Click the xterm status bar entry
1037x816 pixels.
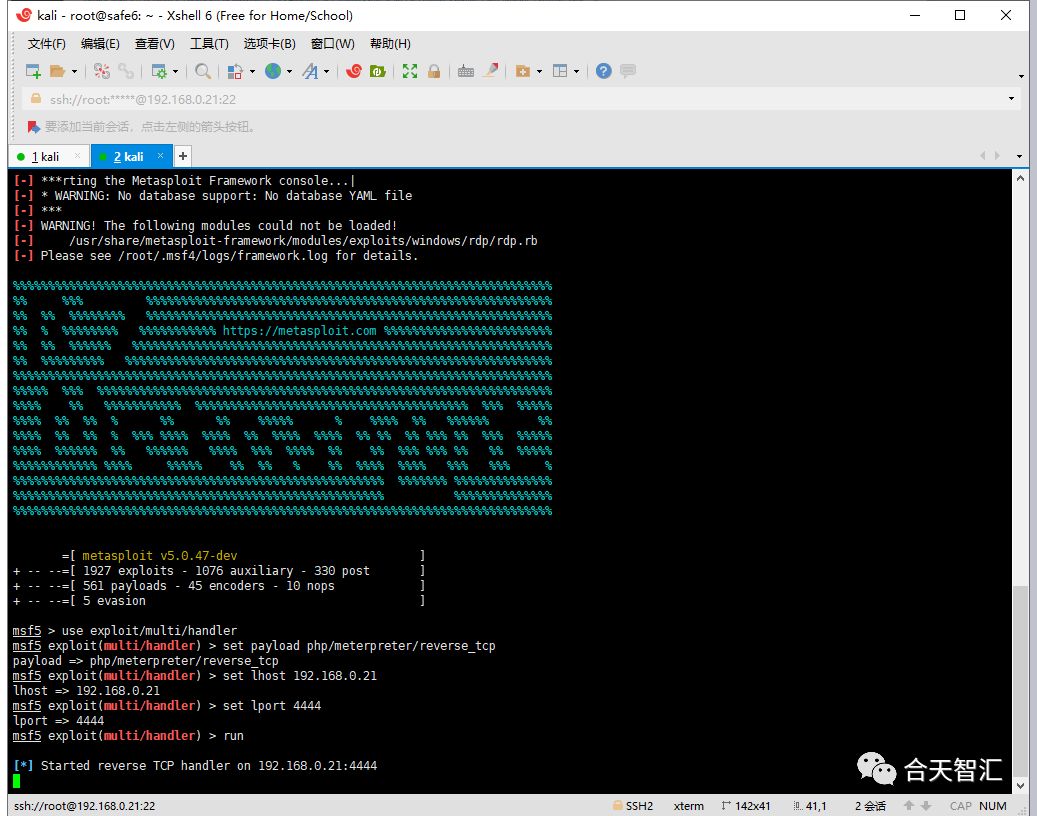pyautogui.click(x=688, y=806)
